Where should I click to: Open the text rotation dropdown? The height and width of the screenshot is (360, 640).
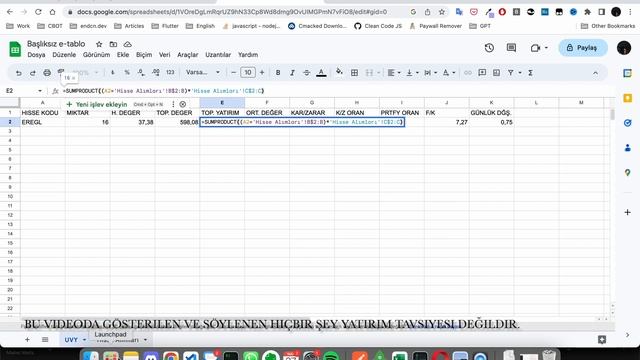tap(449, 73)
